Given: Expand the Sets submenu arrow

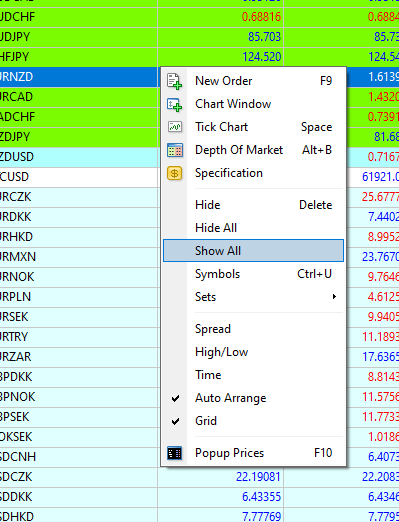Looking at the screenshot, I should point(334,296).
